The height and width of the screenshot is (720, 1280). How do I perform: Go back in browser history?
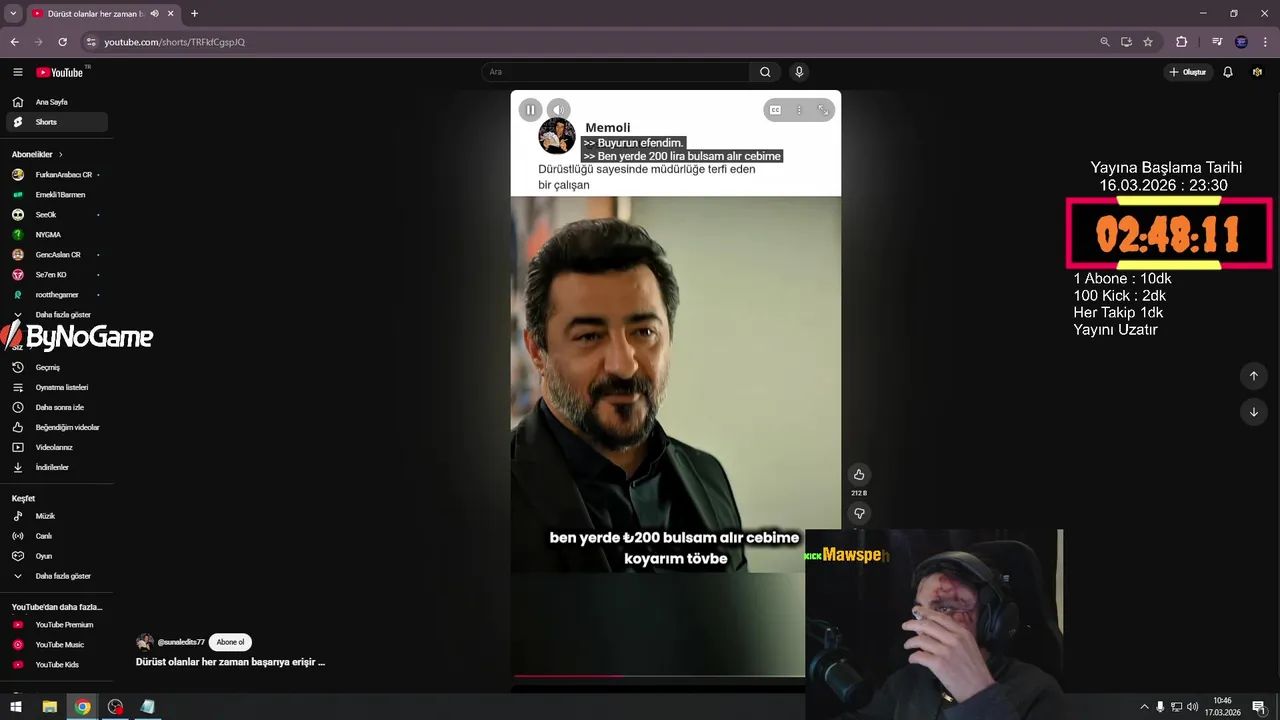(x=14, y=42)
